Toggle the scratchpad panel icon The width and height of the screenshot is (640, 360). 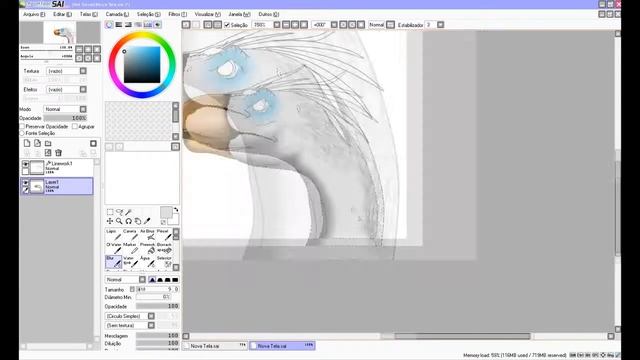tap(158, 25)
